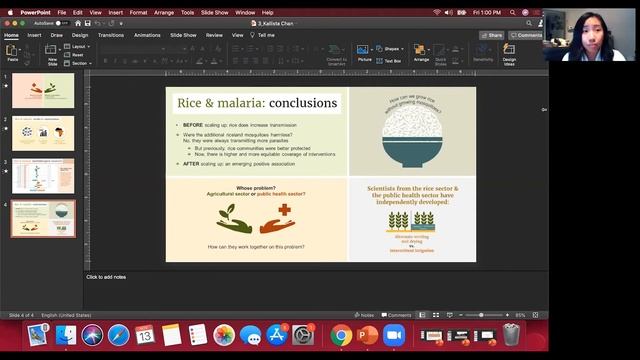Viewport: 640px width, 360px height.
Task: Switch to Normal view in status bar
Action: pyautogui.click(x=422, y=315)
